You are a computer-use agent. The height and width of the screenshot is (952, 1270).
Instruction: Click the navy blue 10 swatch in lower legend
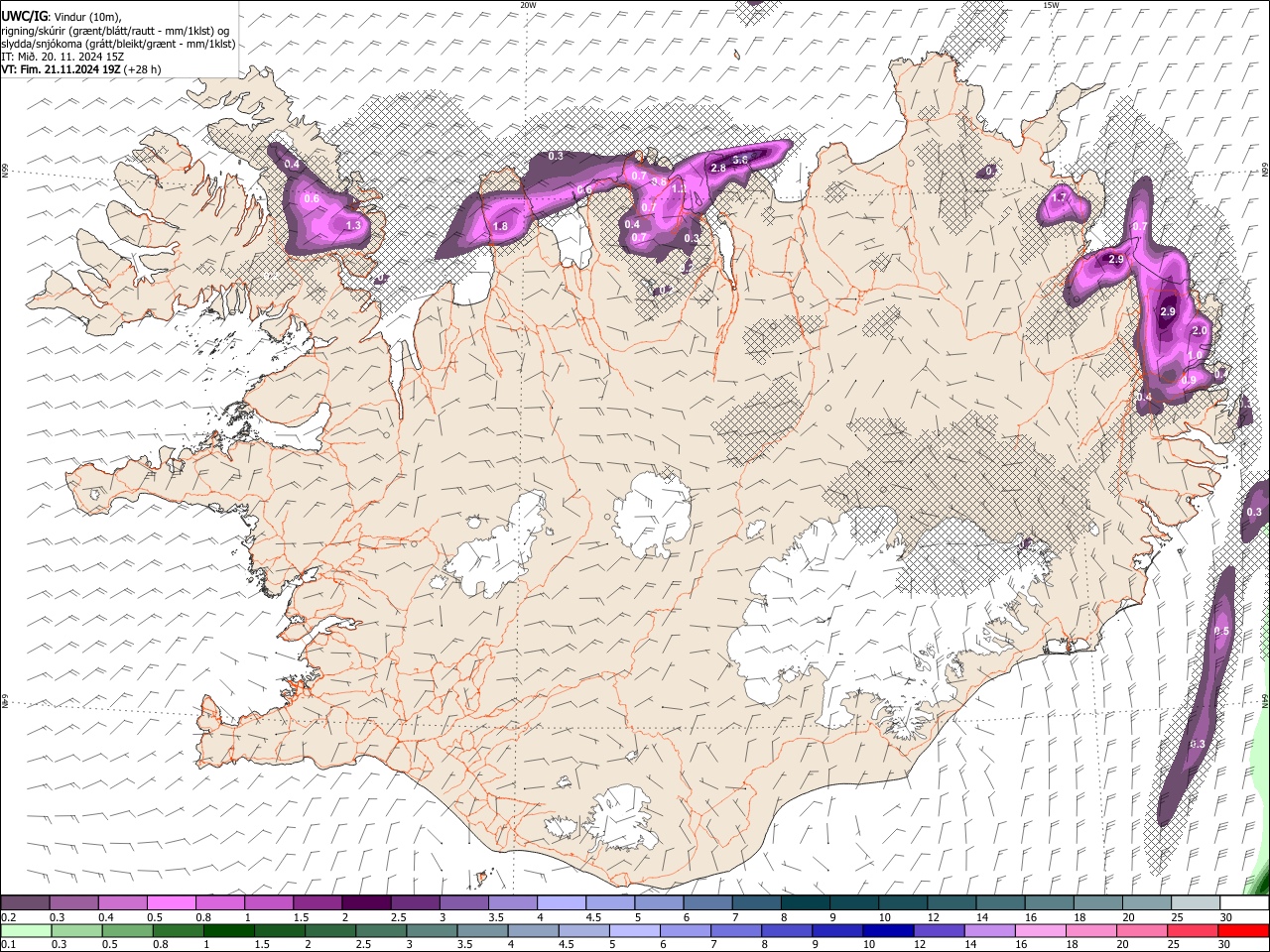[x=889, y=931]
